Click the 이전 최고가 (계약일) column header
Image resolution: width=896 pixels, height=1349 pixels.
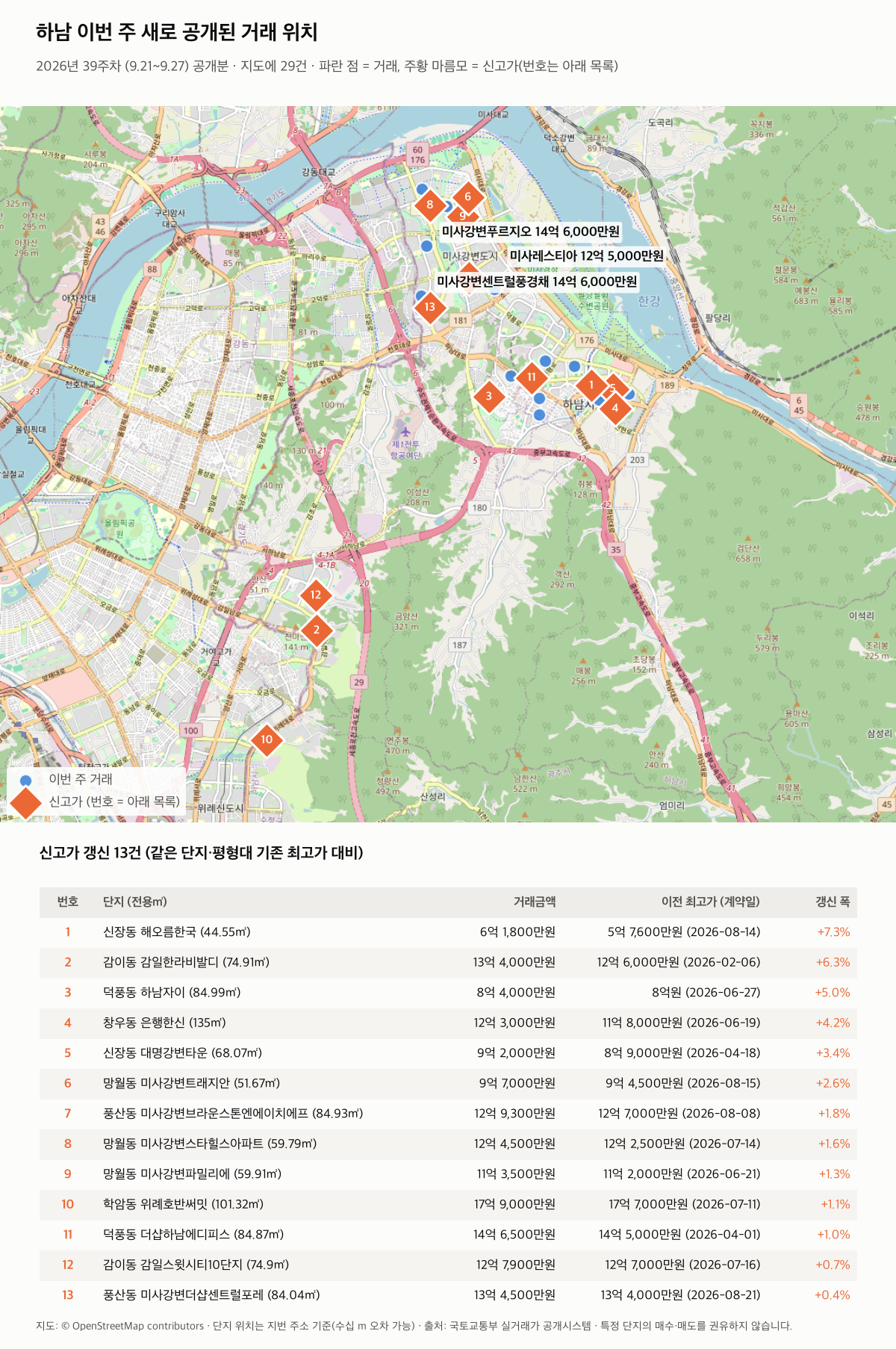pyautogui.click(x=711, y=902)
